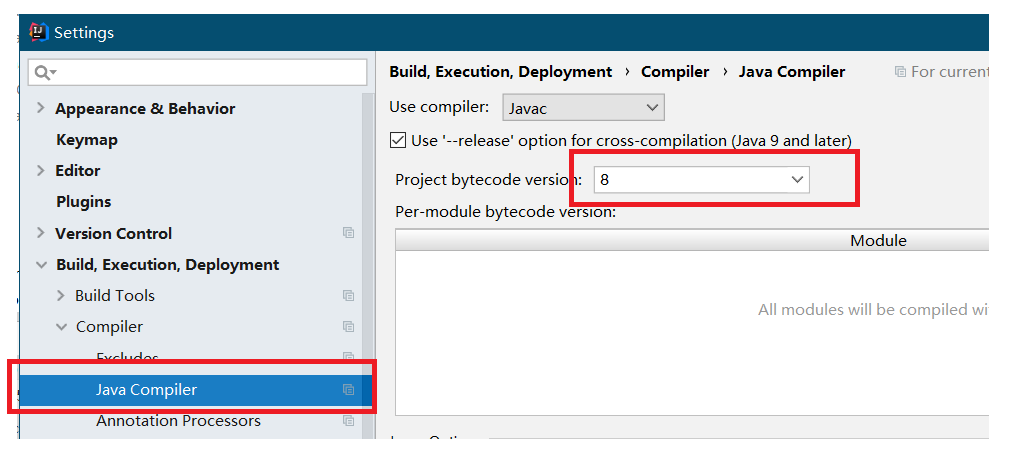Select Appearance & Behavior in the tree
The image size is (1020, 467).
coord(145,109)
